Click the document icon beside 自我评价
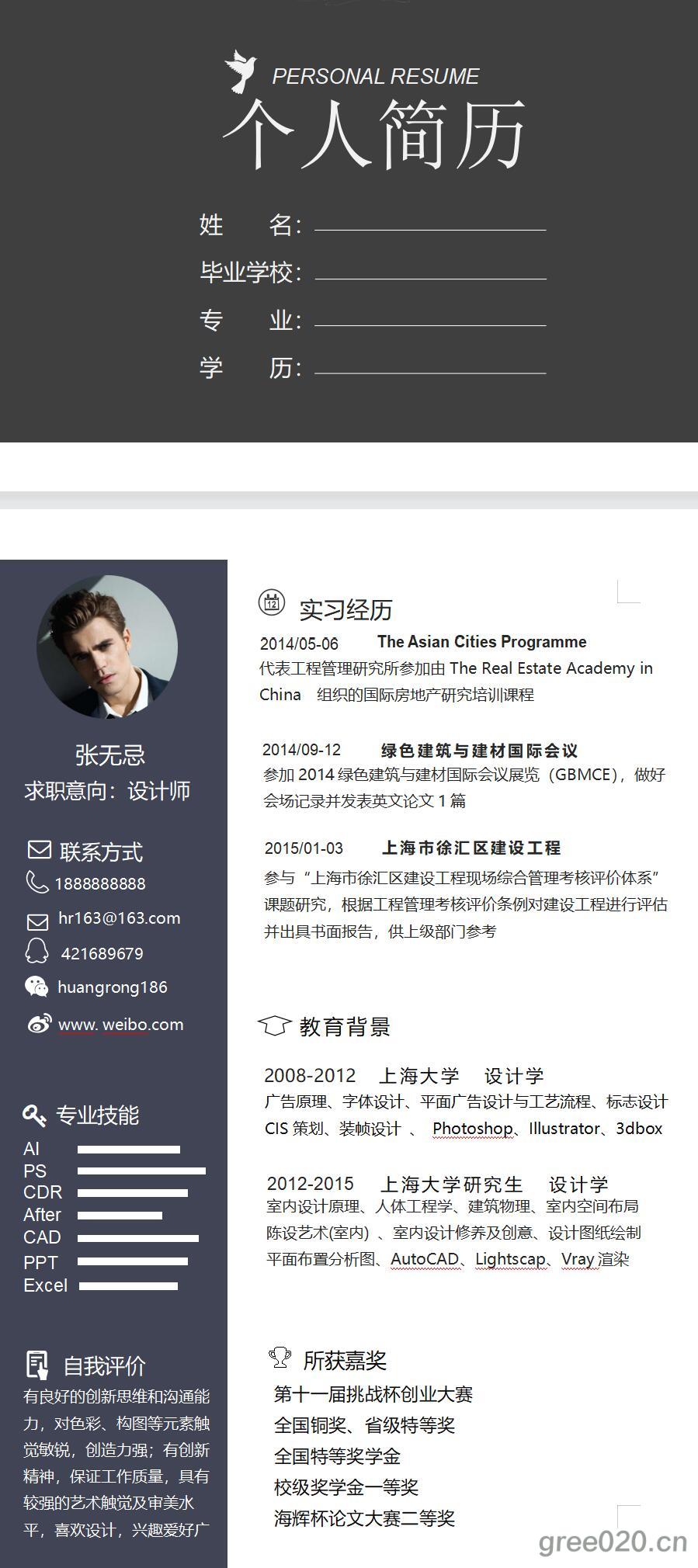Screen dimensions: 698x1568 [x=37, y=1365]
